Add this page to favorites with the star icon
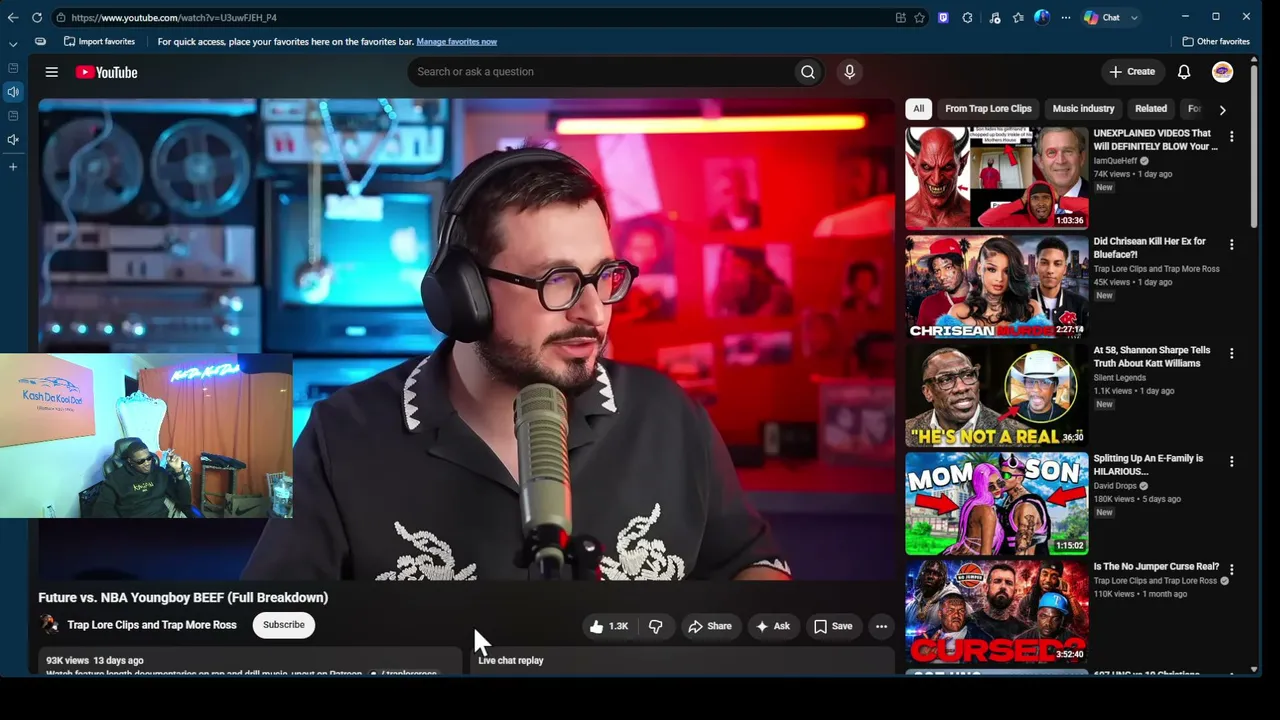Image resolution: width=1280 pixels, height=720 pixels. click(919, 17)
